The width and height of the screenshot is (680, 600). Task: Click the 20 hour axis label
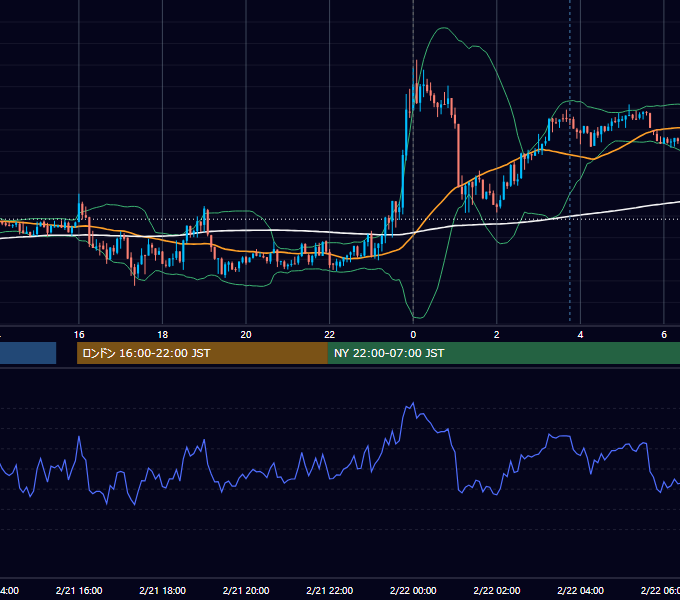coord(246,335)
